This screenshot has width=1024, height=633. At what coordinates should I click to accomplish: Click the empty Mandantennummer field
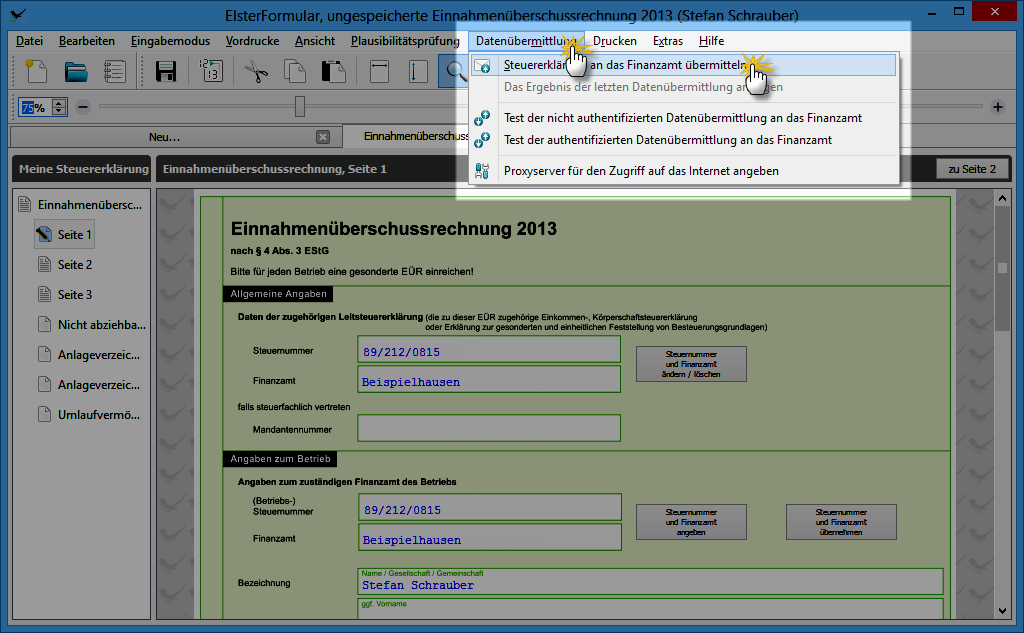(x=489, y=429)
